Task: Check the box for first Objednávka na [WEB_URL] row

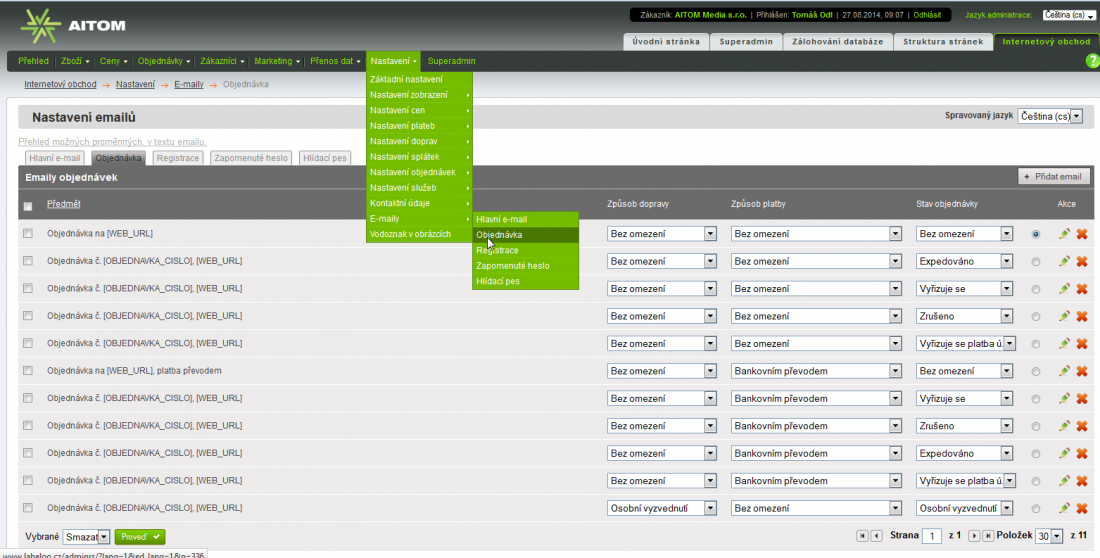Action: pyautogui.click(x=28, y=234)
